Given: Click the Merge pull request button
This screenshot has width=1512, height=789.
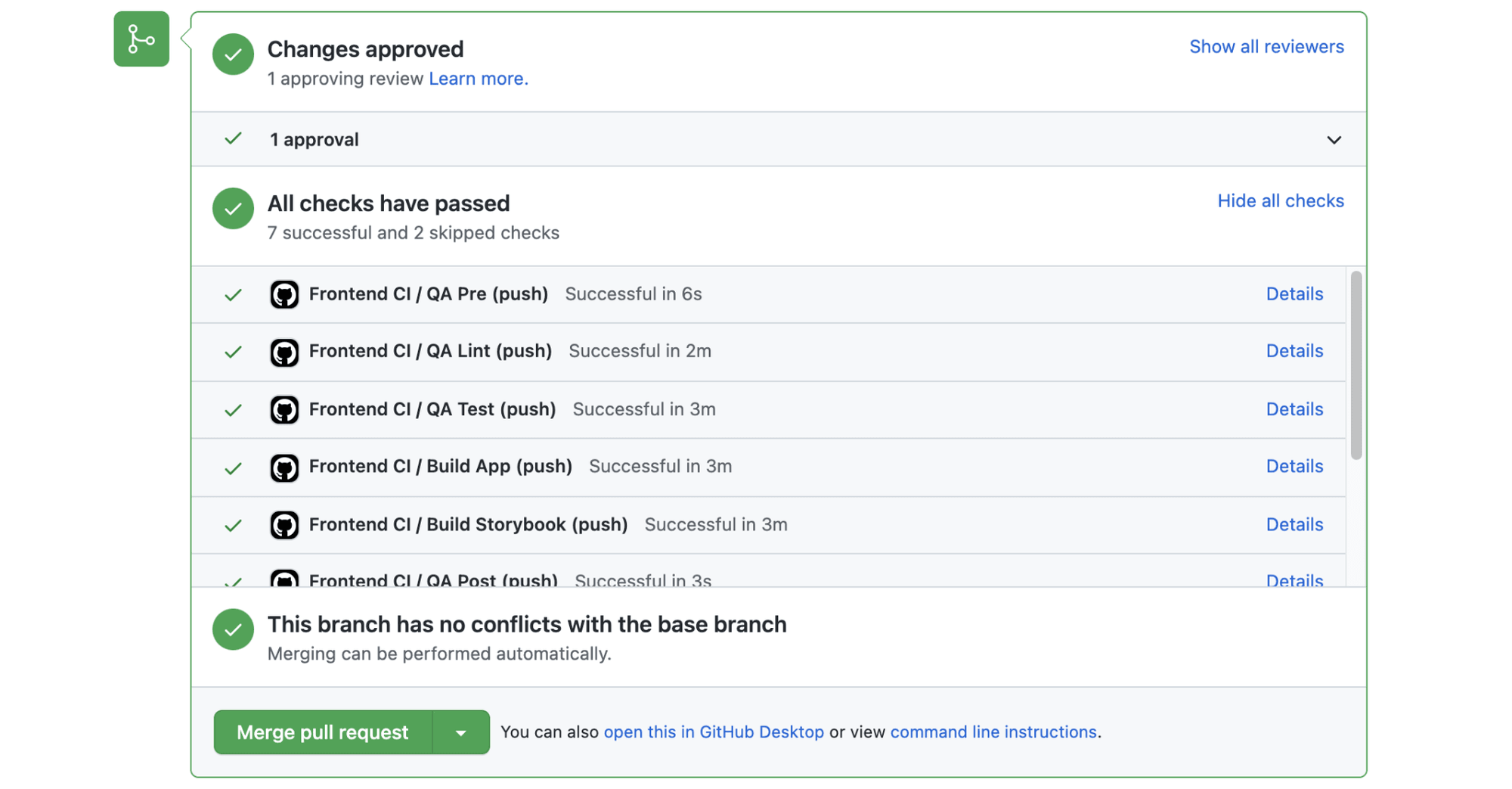Looking at the screenshot, I should tap(322, 732).
